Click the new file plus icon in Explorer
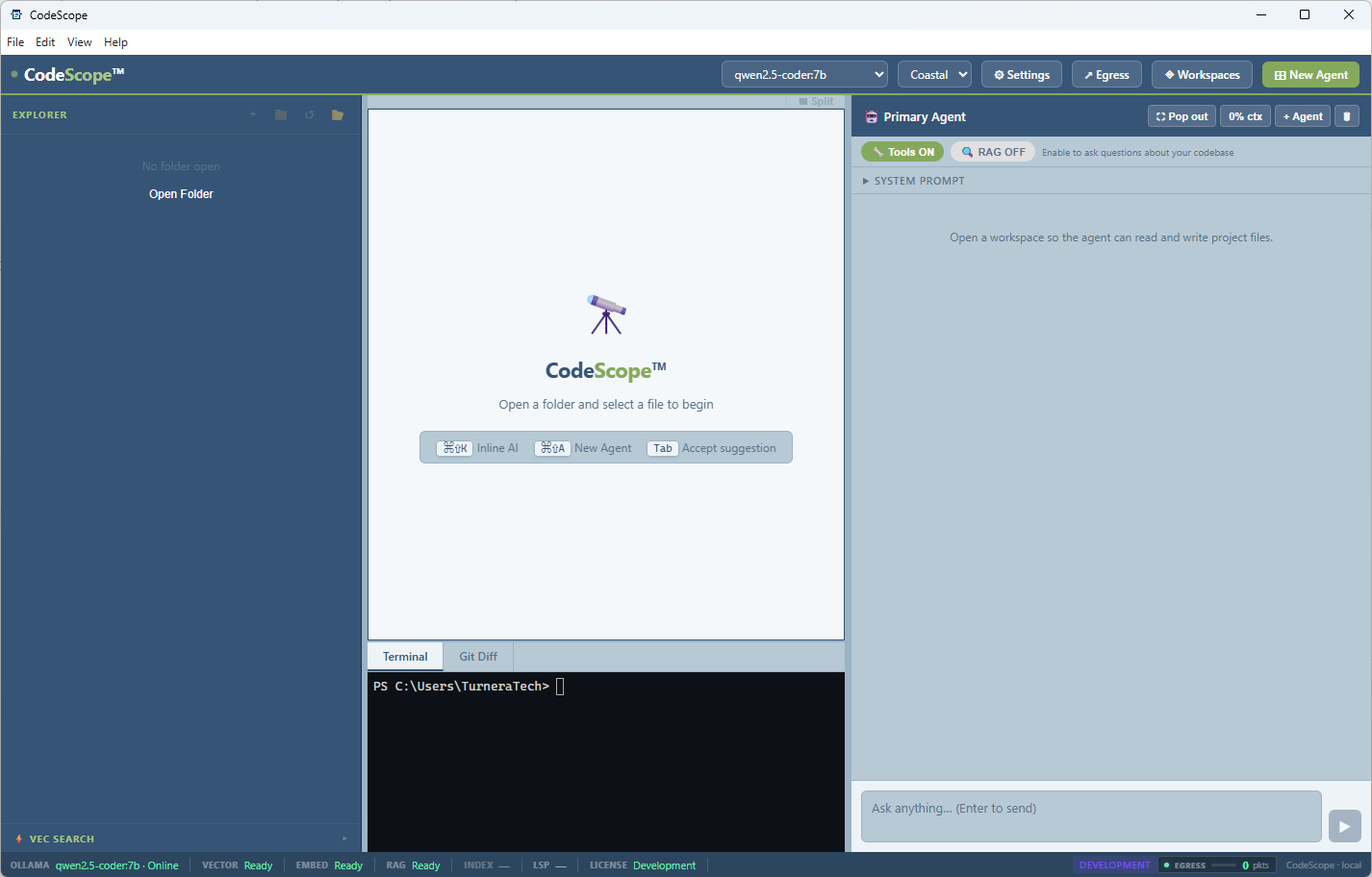 click(x=253, y=114)
